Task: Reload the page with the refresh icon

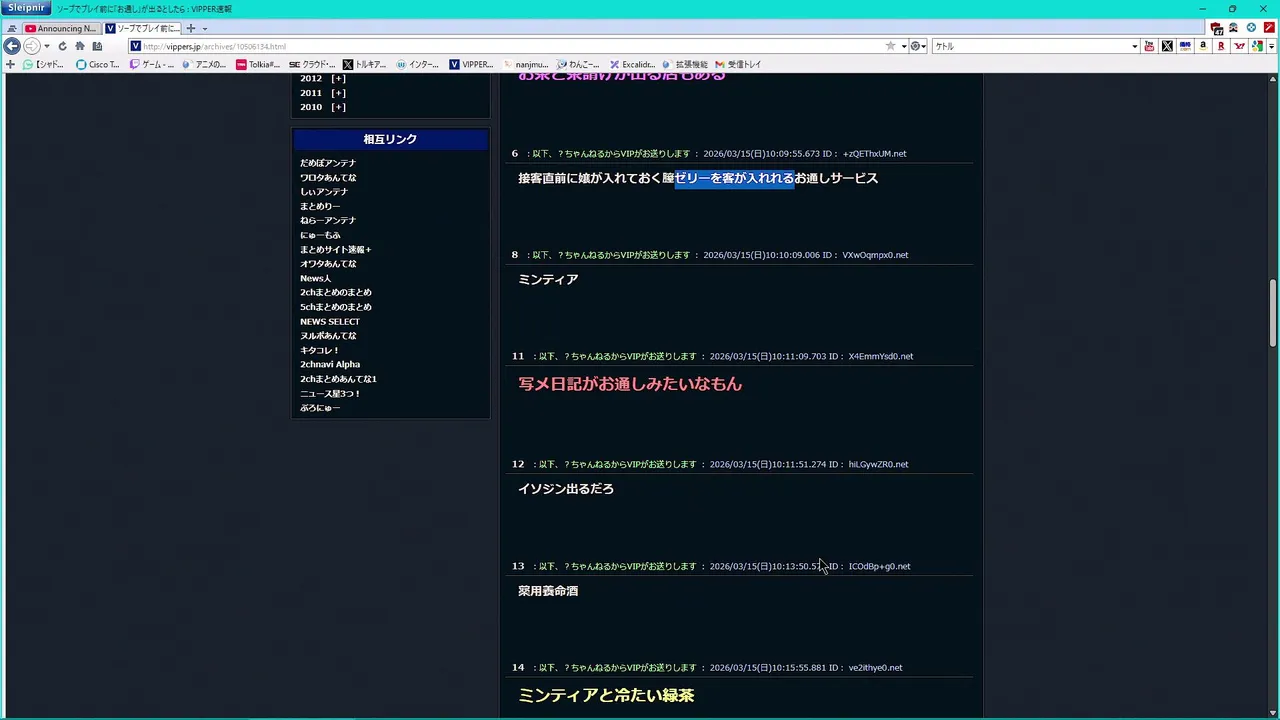Action: point(63,46)
